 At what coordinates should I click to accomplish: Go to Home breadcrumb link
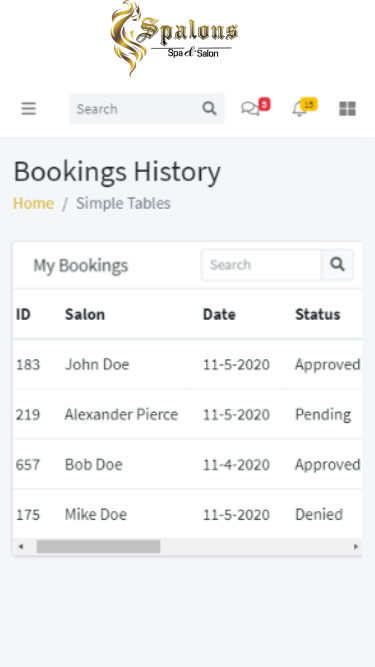click(34, 203)
